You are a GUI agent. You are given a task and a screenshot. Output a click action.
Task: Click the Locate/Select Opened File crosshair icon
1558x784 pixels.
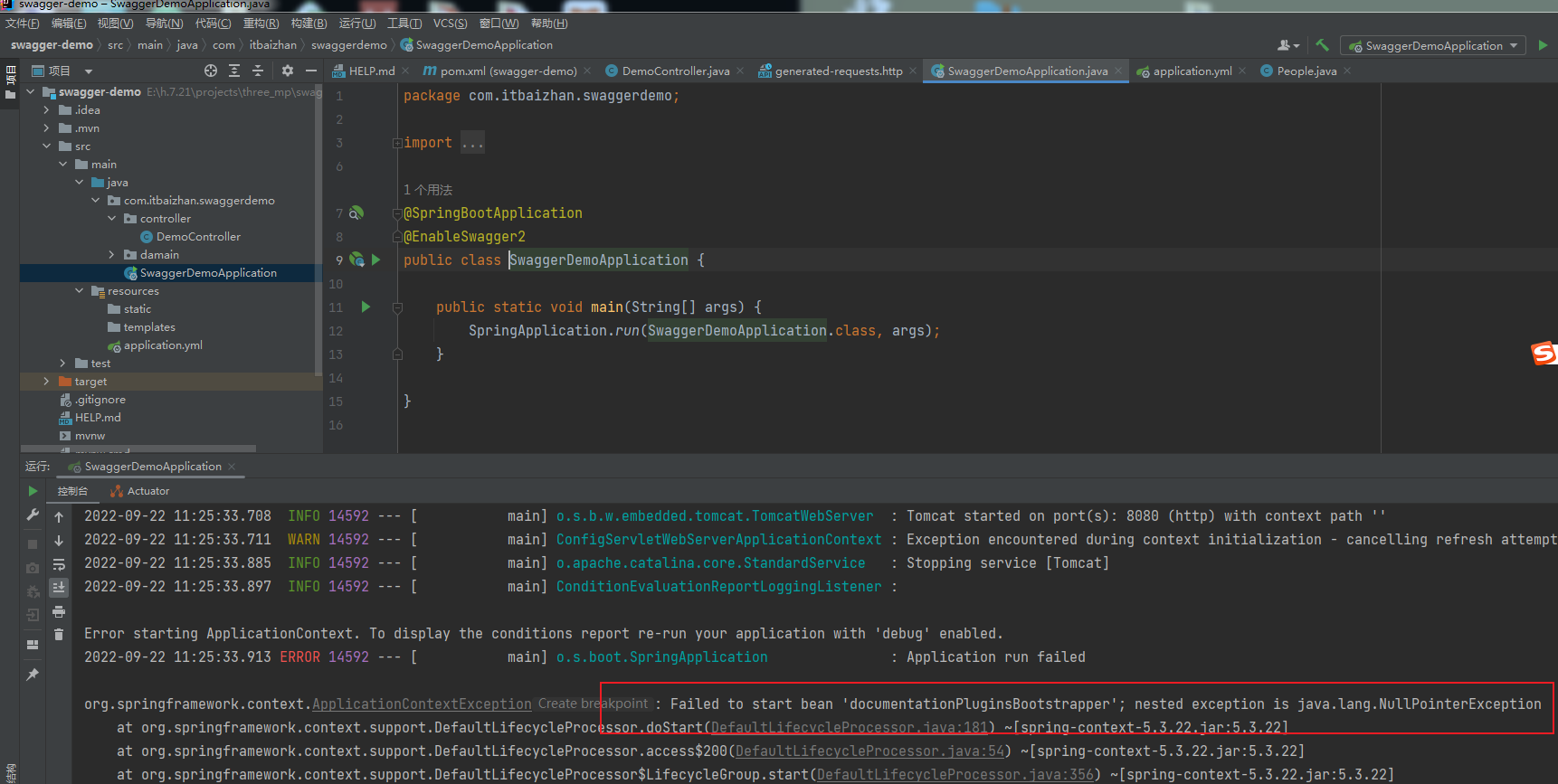click(x=211, y=71)
